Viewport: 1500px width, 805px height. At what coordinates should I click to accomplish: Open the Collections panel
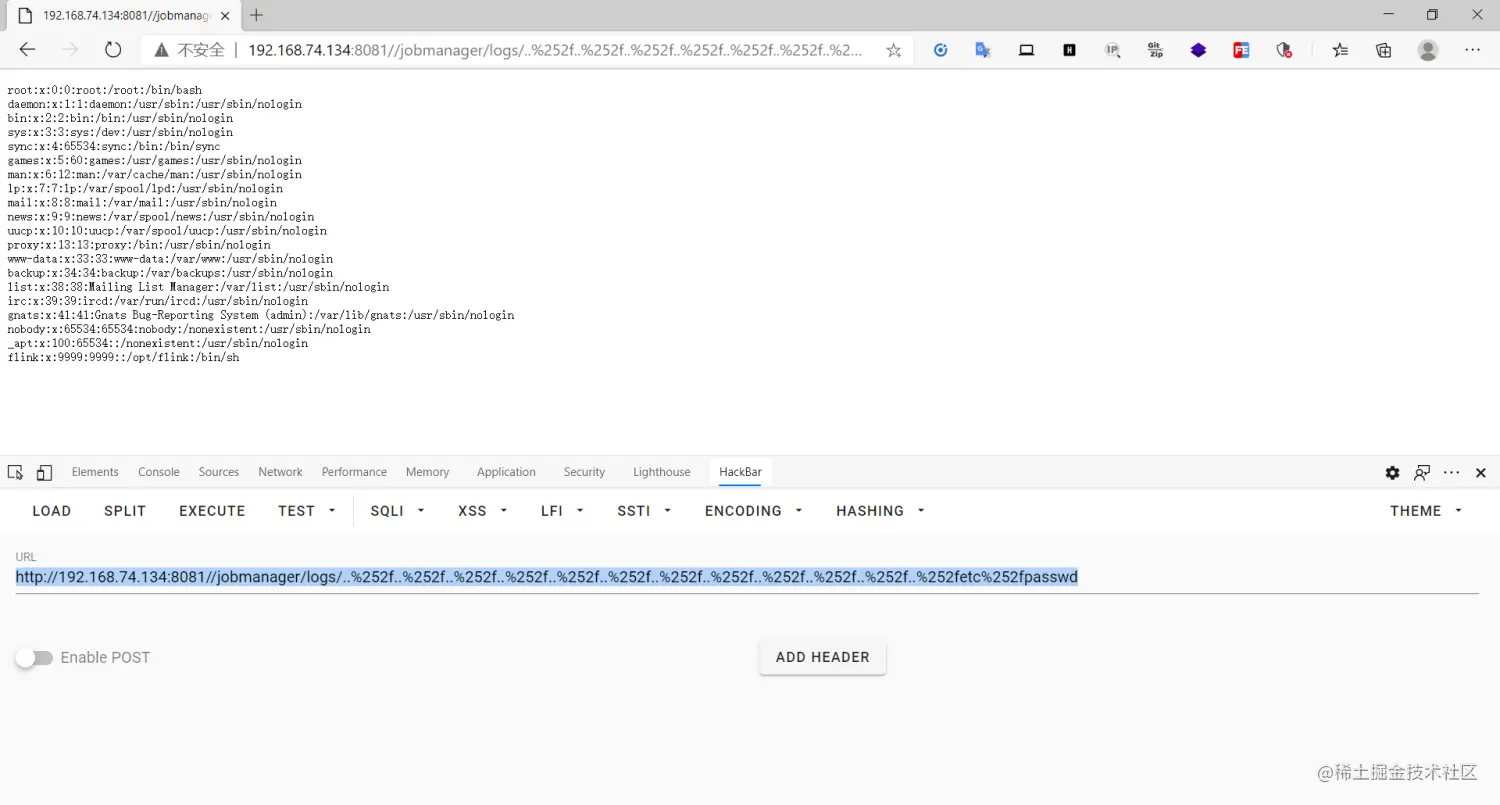(1384, 50)
